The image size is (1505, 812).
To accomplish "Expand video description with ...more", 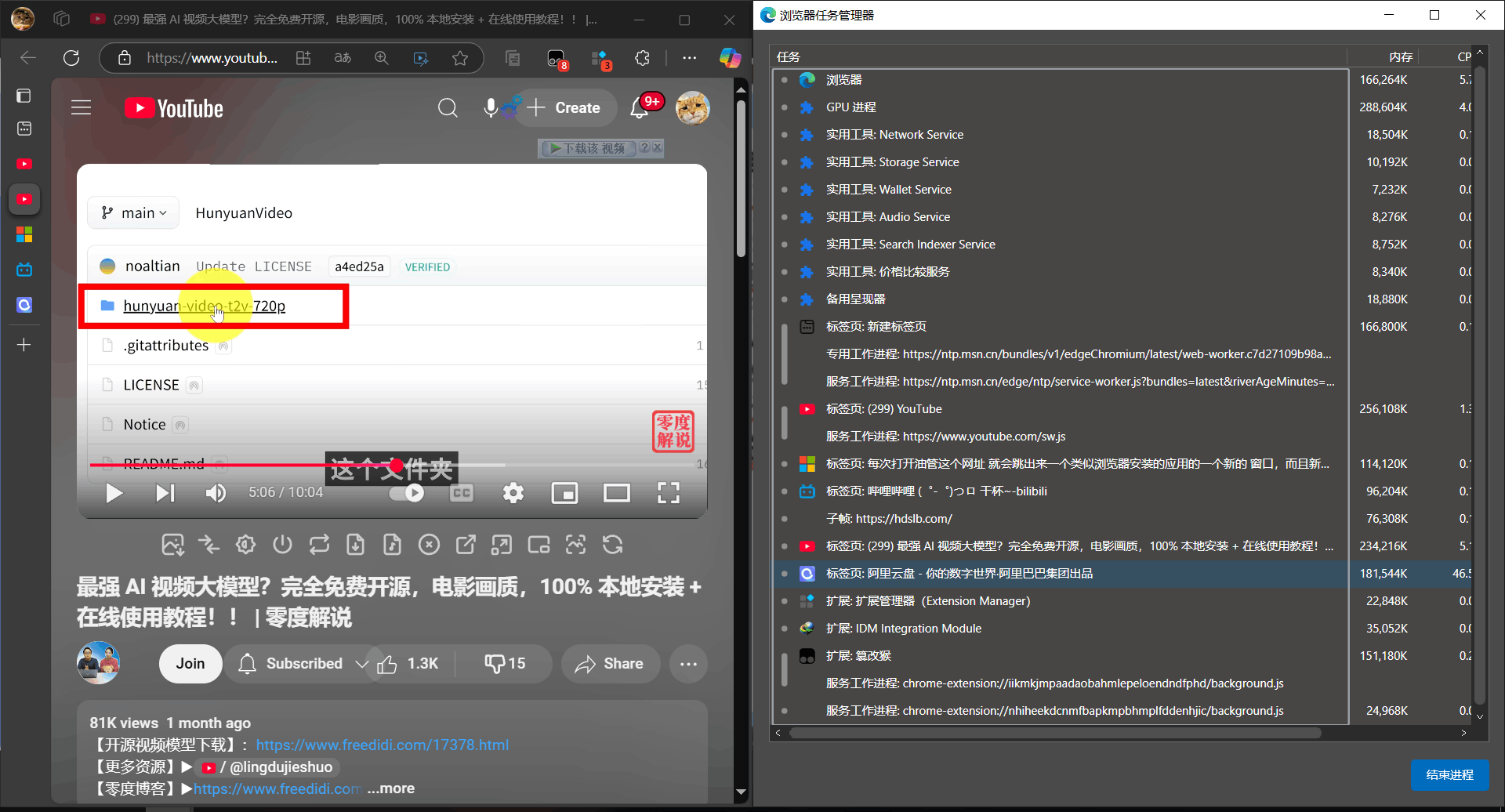I will (x=391, y=788).
